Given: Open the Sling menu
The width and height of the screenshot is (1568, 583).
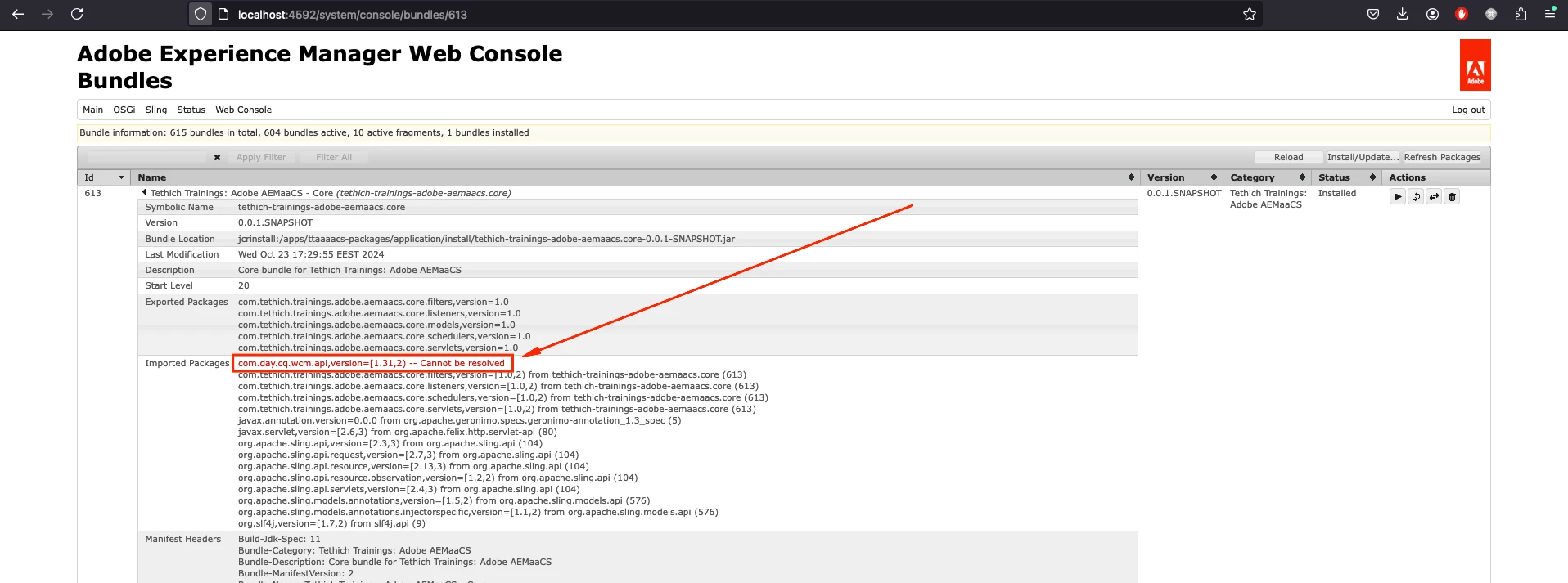Looking at the screenshot, I should [x=156, y=110].
